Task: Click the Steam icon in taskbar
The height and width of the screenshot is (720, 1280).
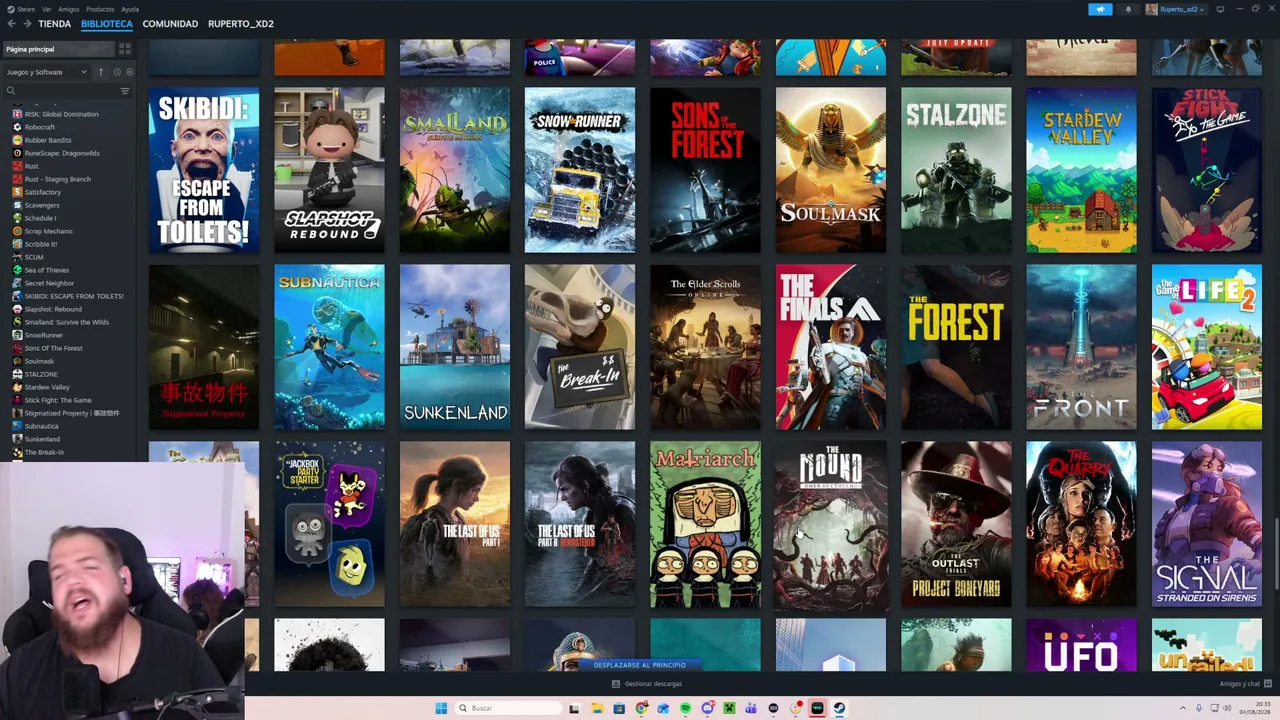Action: click(x=839, y=708)
